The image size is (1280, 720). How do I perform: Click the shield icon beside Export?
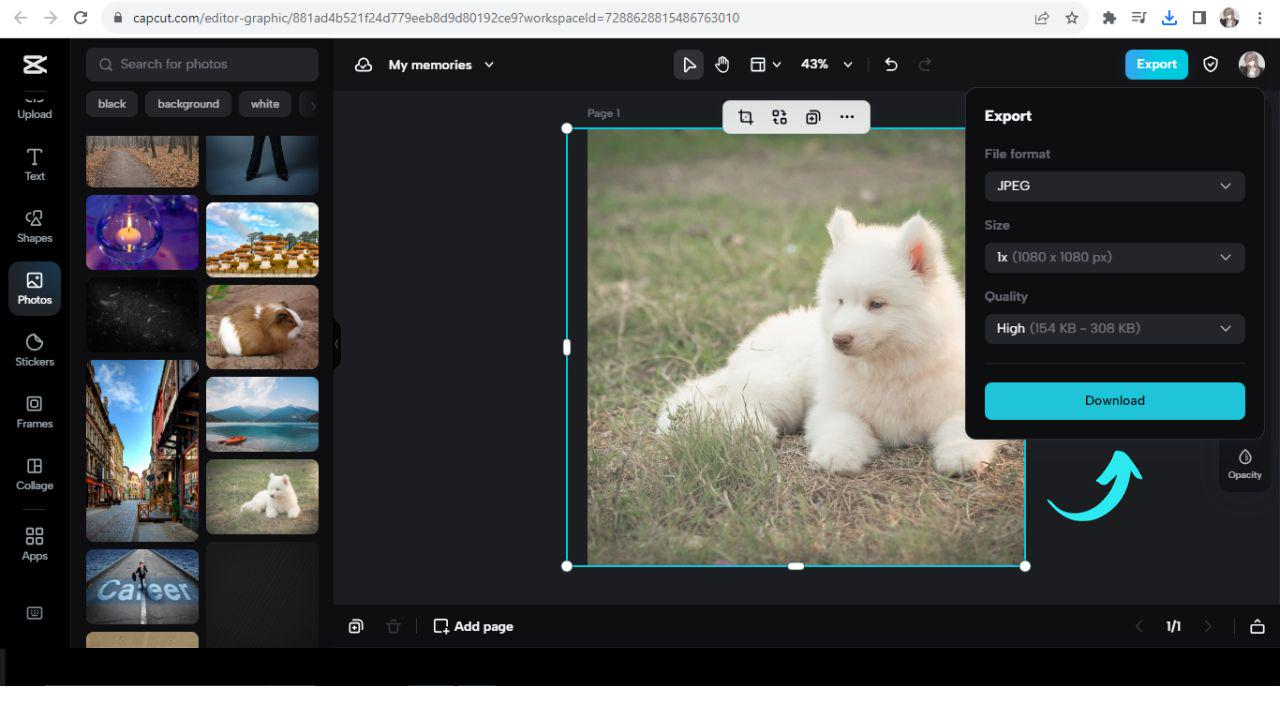click(1210, 64)
